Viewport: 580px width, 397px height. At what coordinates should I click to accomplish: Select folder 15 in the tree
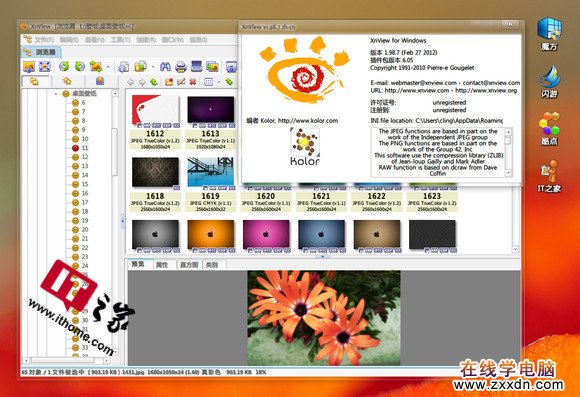coord(80,184)
